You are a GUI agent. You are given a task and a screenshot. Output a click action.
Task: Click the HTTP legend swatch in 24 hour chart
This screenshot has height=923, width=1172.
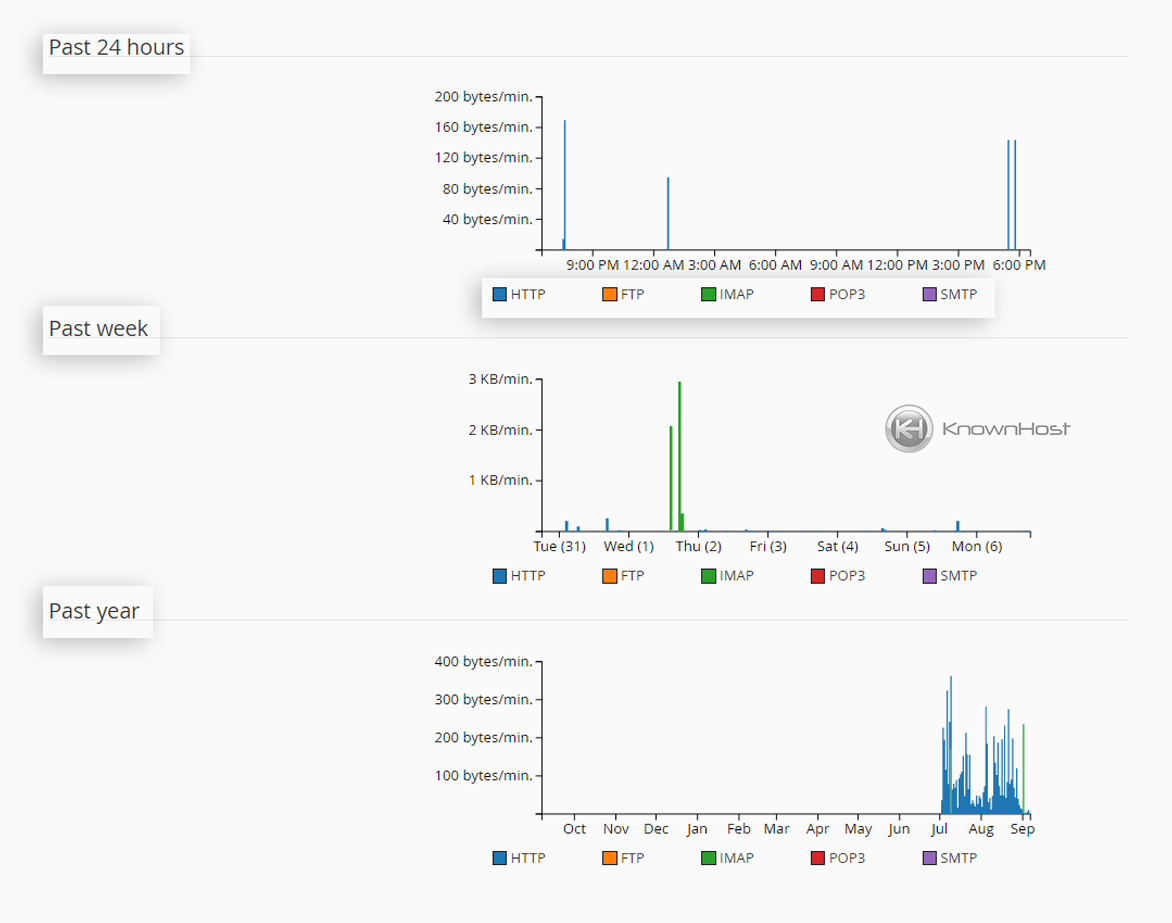click(499, 294)
